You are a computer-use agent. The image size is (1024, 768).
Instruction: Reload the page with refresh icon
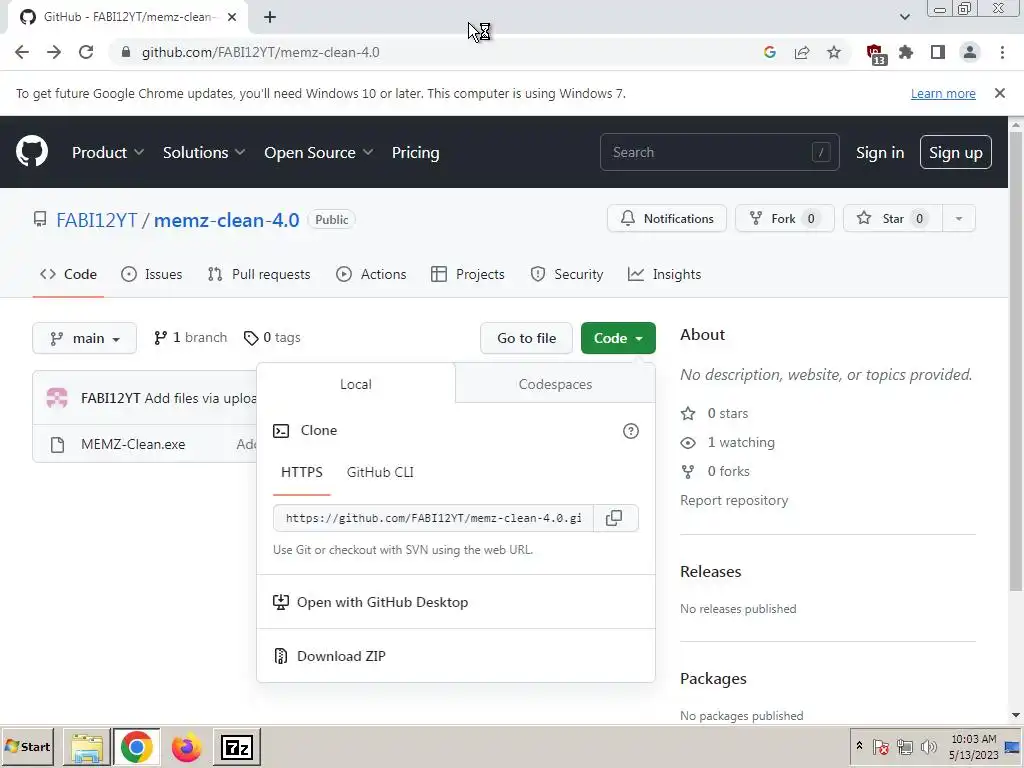pos(86,52)
